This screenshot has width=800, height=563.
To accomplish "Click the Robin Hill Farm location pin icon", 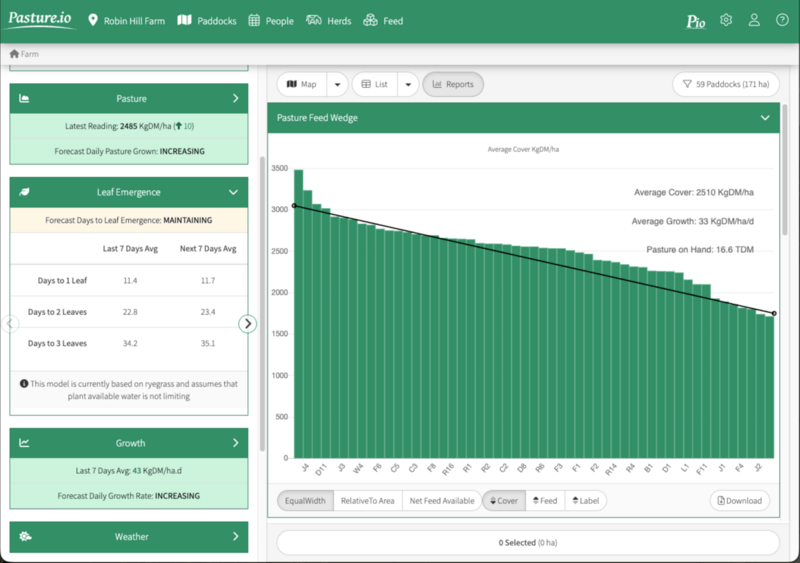I will [92, 20].
